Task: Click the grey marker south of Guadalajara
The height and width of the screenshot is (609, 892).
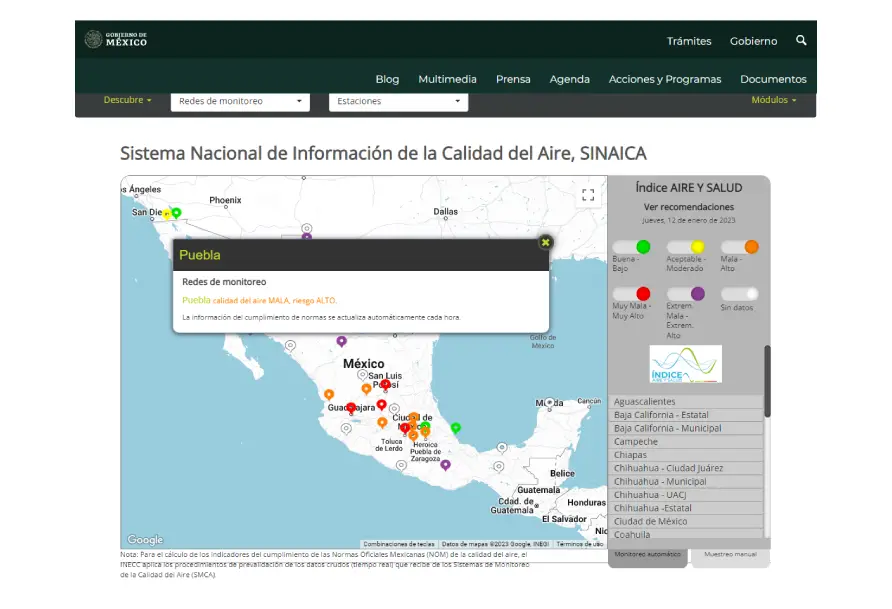Action: coord(346,428)
